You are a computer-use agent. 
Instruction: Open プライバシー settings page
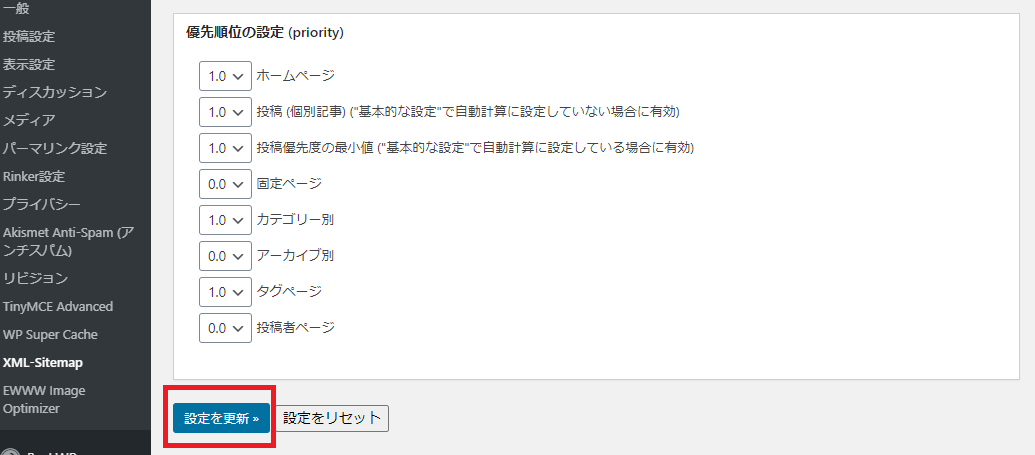click(x=42, y=205)
